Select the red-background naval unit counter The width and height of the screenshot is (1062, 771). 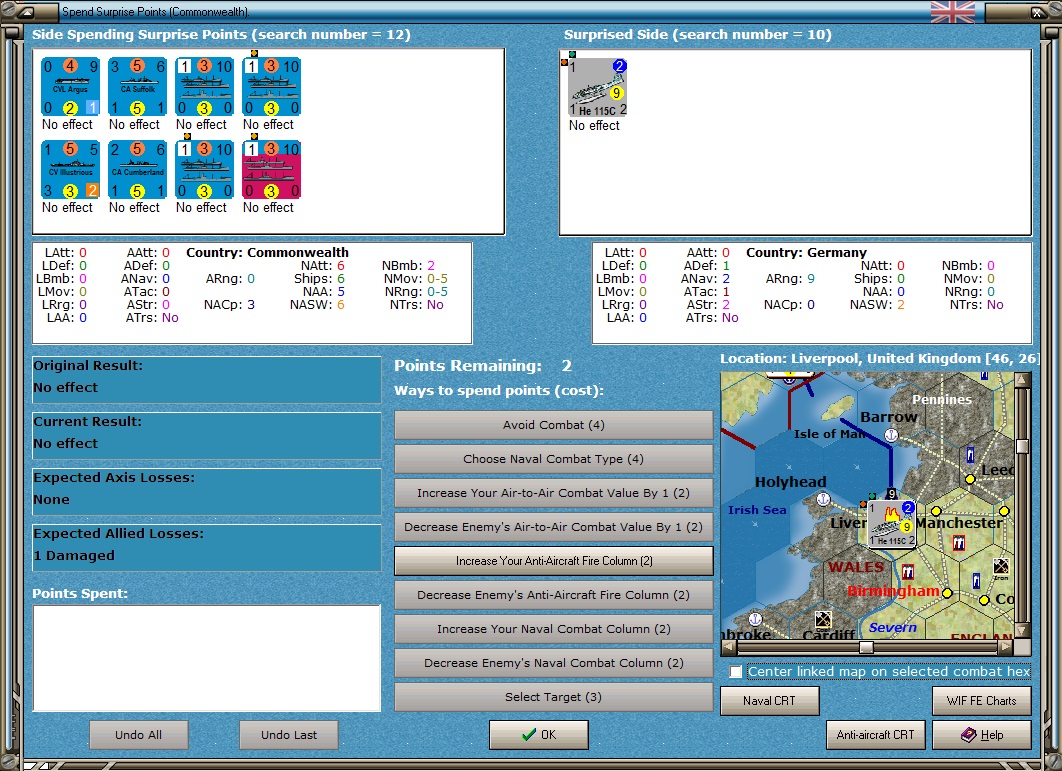[x=272, y=169]
